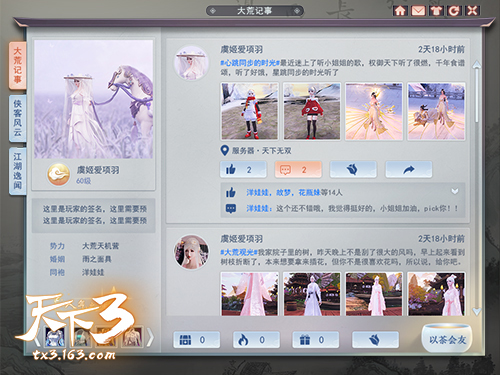Open the calendar counter button

(196, 340)
